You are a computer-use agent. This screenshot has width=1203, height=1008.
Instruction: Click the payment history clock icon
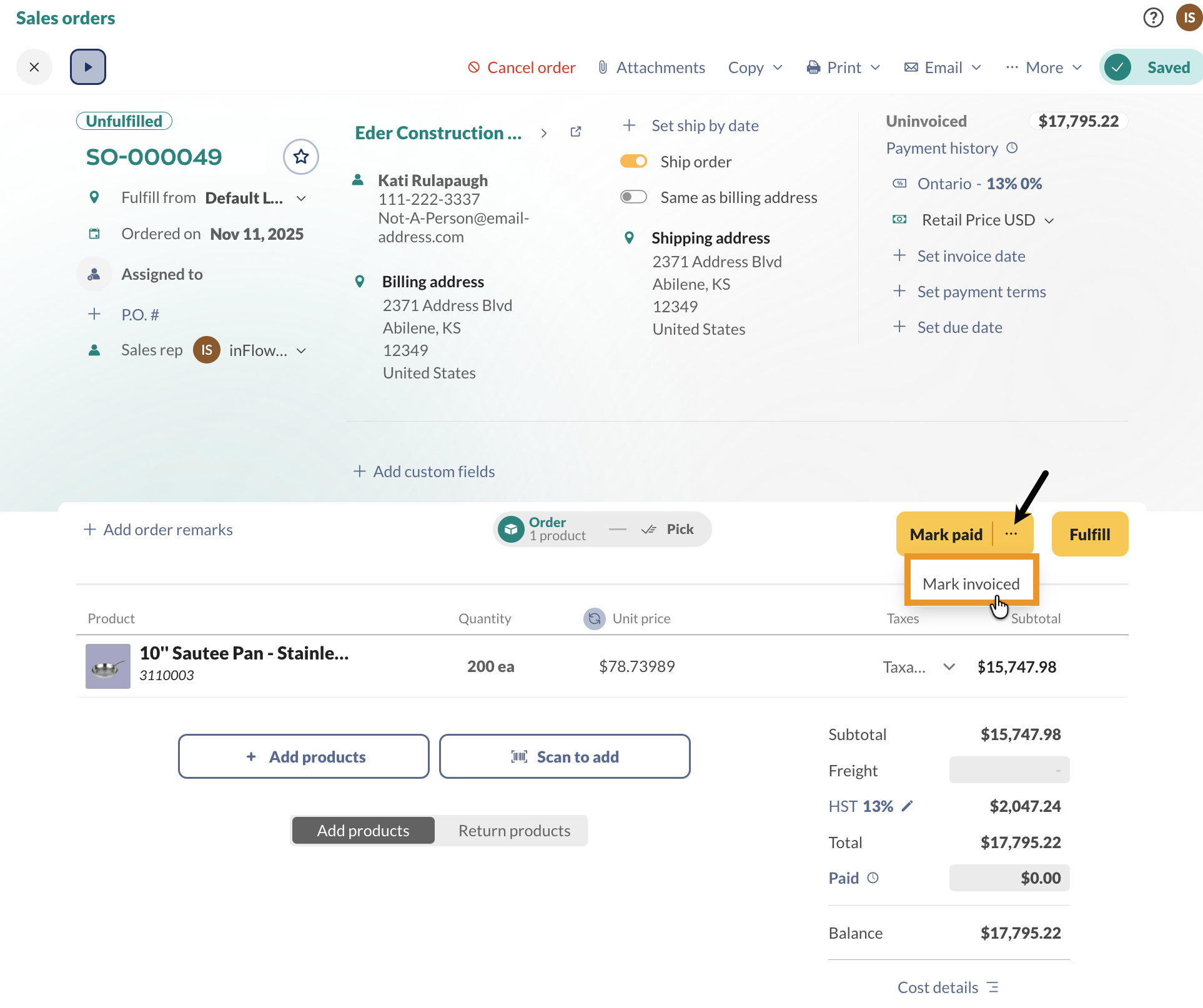[x=1012, y=148]
